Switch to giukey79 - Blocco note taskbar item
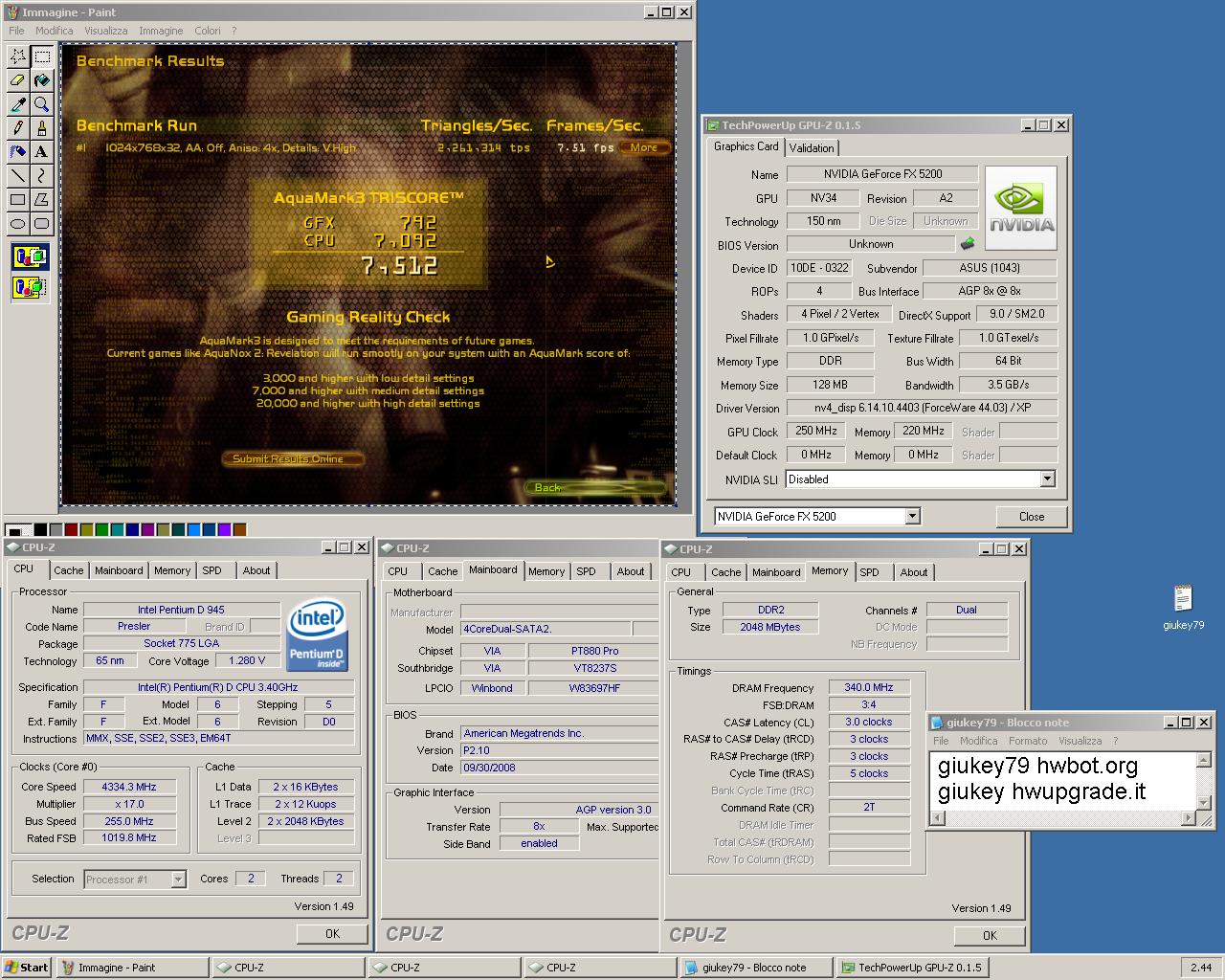The width and height of the screenshot is (1225, 980). pyautogui.click(x=755, y=968)
